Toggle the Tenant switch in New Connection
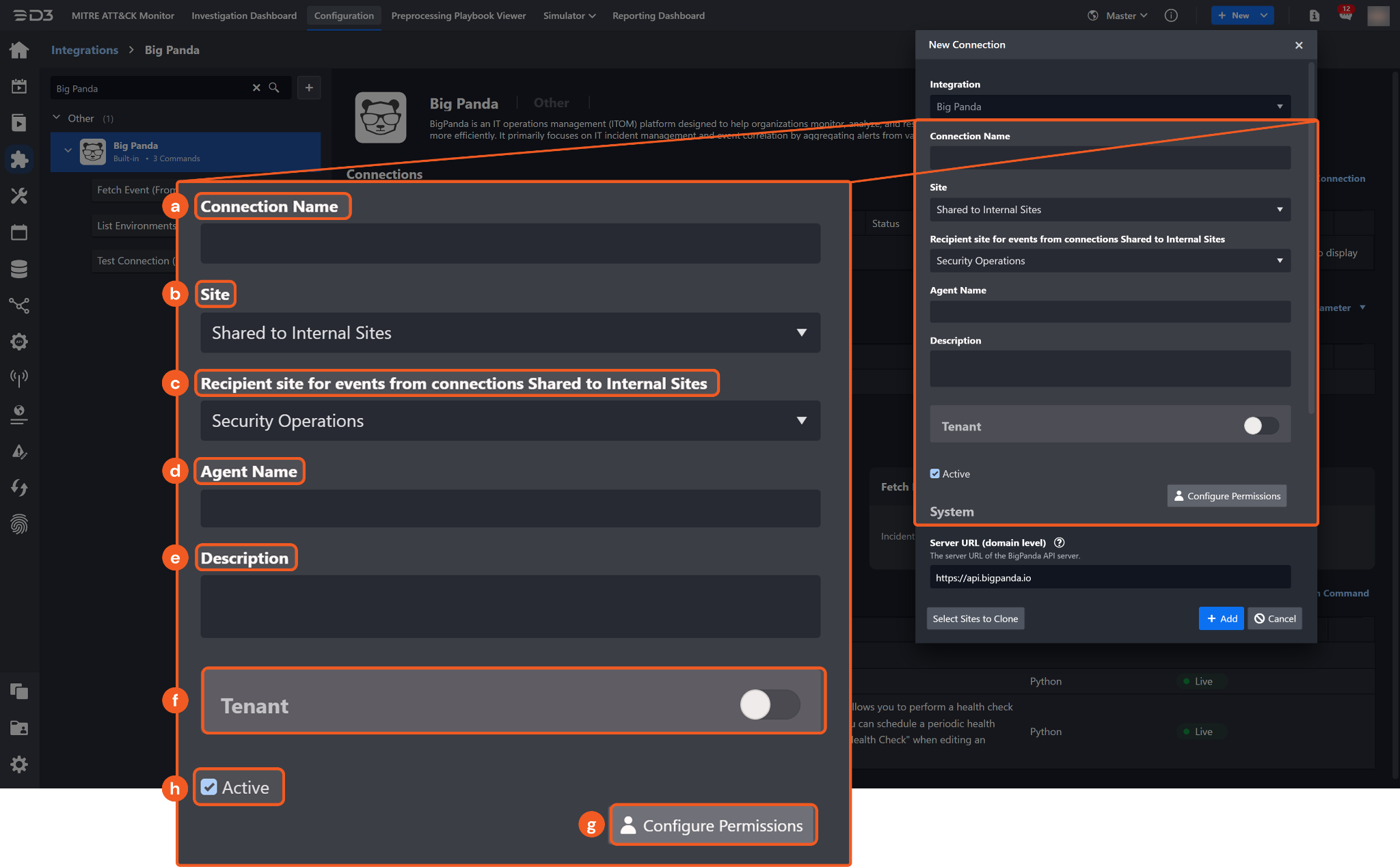Screen dimensions: 1400x867 pyautogui.click(x=1260, y=426)
